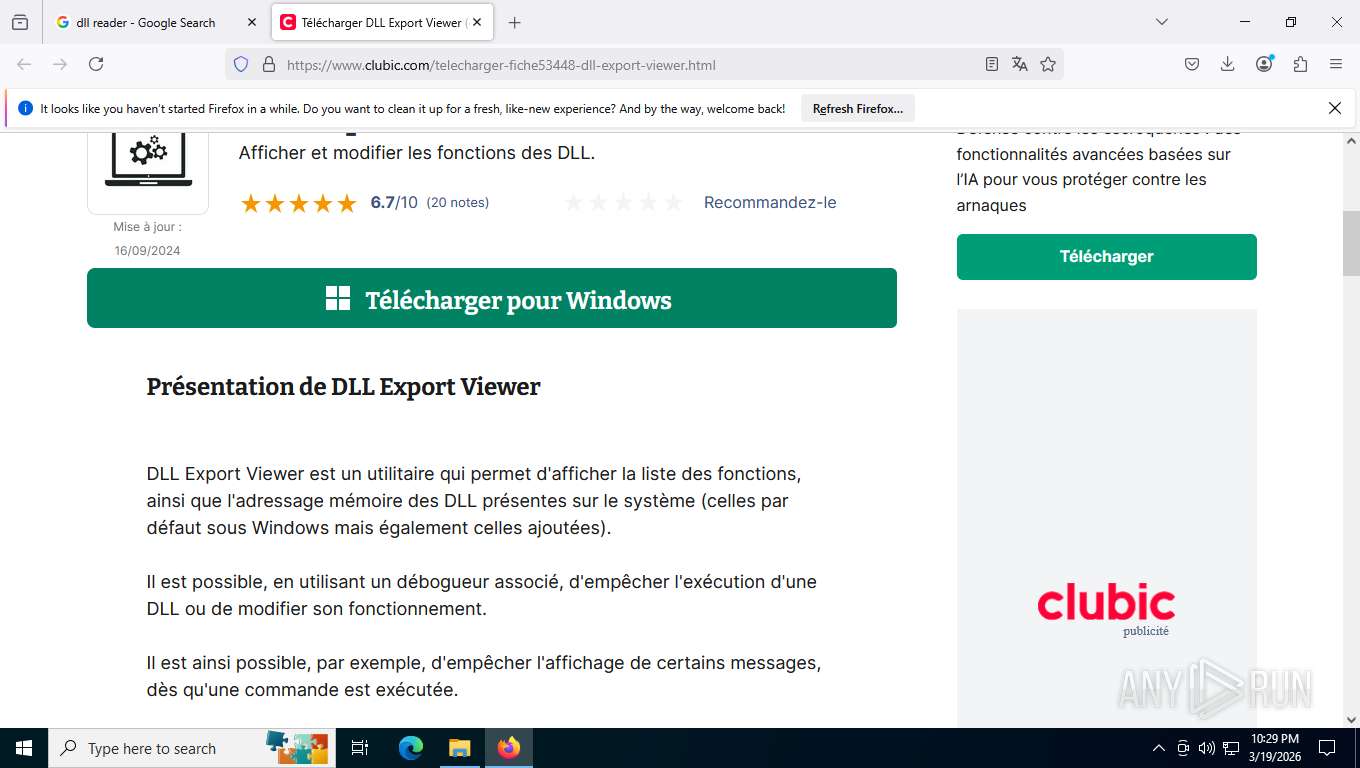Open the volume control in tray
The width and height of the screenshot is (1360, 768).
1207,748
